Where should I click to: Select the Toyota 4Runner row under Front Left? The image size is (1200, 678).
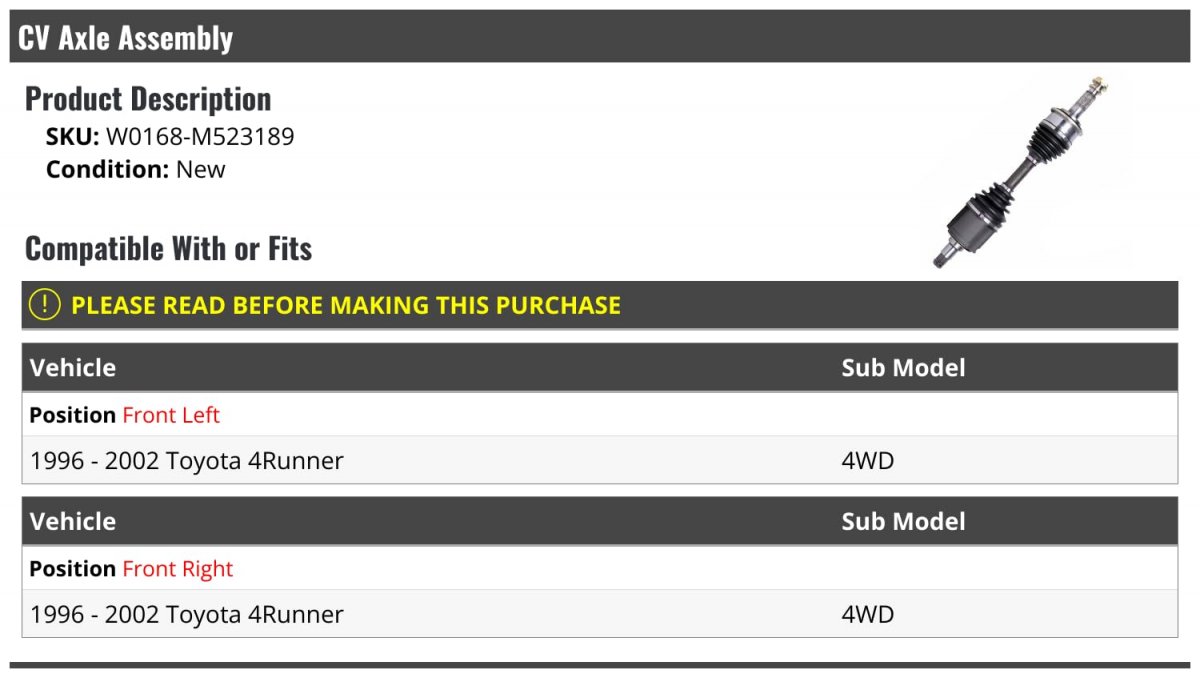coord(187,461)
